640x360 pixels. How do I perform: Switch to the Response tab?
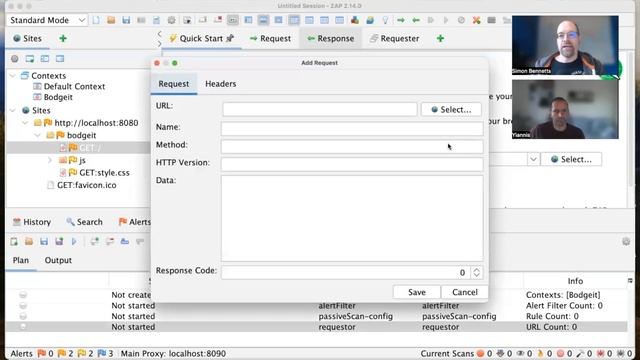click(331, 38)
